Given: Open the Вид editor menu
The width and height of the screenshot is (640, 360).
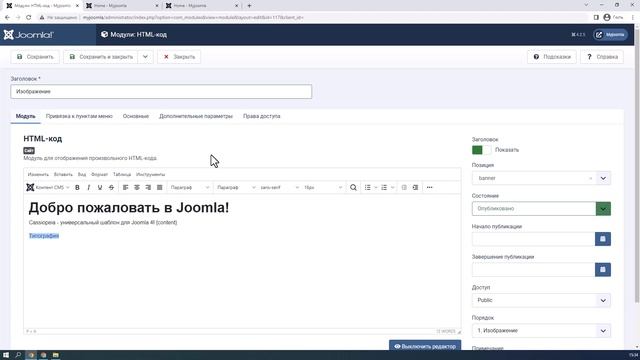Looking at the screenshot, I should [x=82, y=174].
